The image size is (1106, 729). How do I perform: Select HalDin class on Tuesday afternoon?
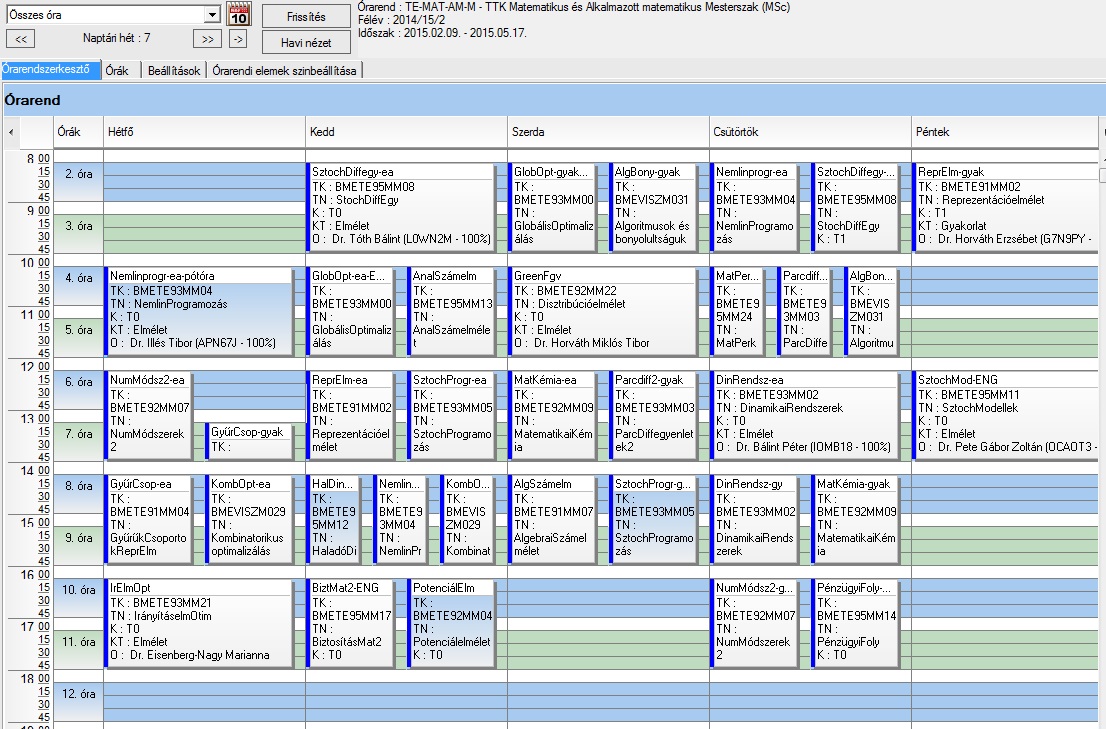click(334, 520)
